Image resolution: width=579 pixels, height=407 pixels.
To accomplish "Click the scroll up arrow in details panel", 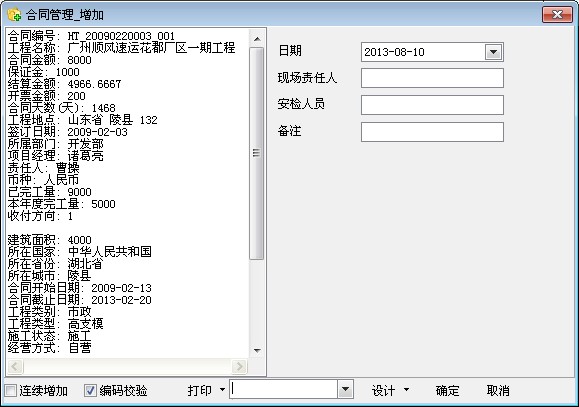I will pos(257,39).
